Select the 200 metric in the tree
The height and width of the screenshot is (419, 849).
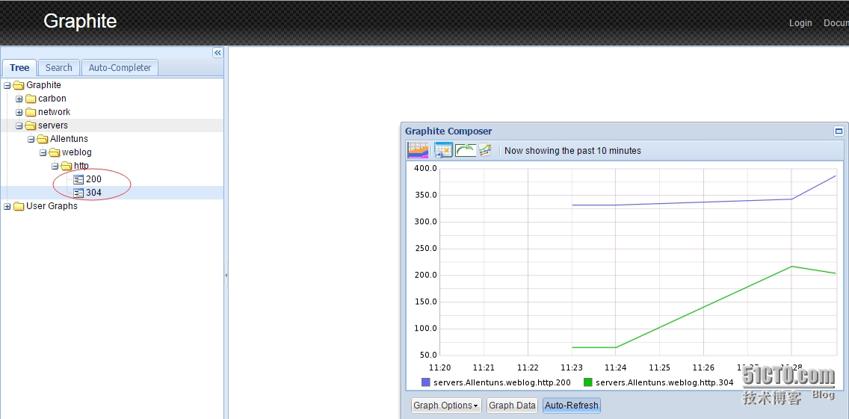[94, 179]
